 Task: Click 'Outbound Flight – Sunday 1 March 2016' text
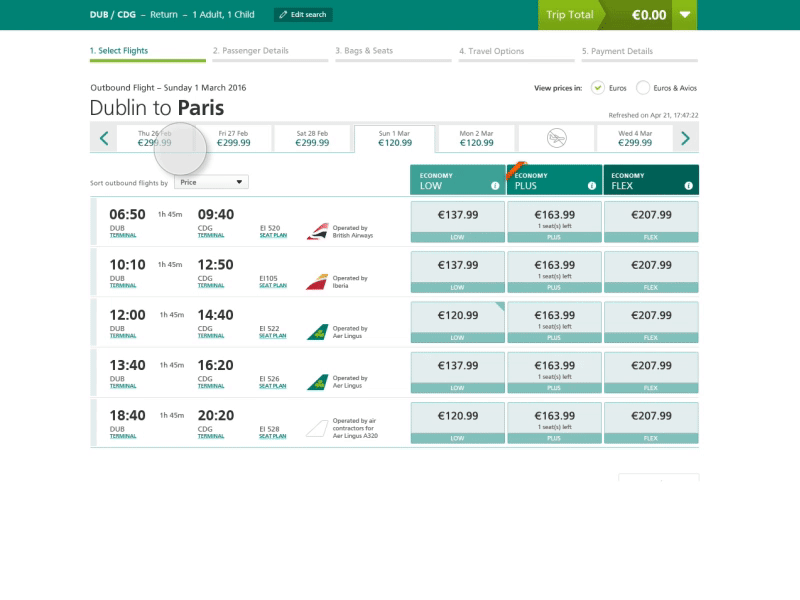point(168,88)
